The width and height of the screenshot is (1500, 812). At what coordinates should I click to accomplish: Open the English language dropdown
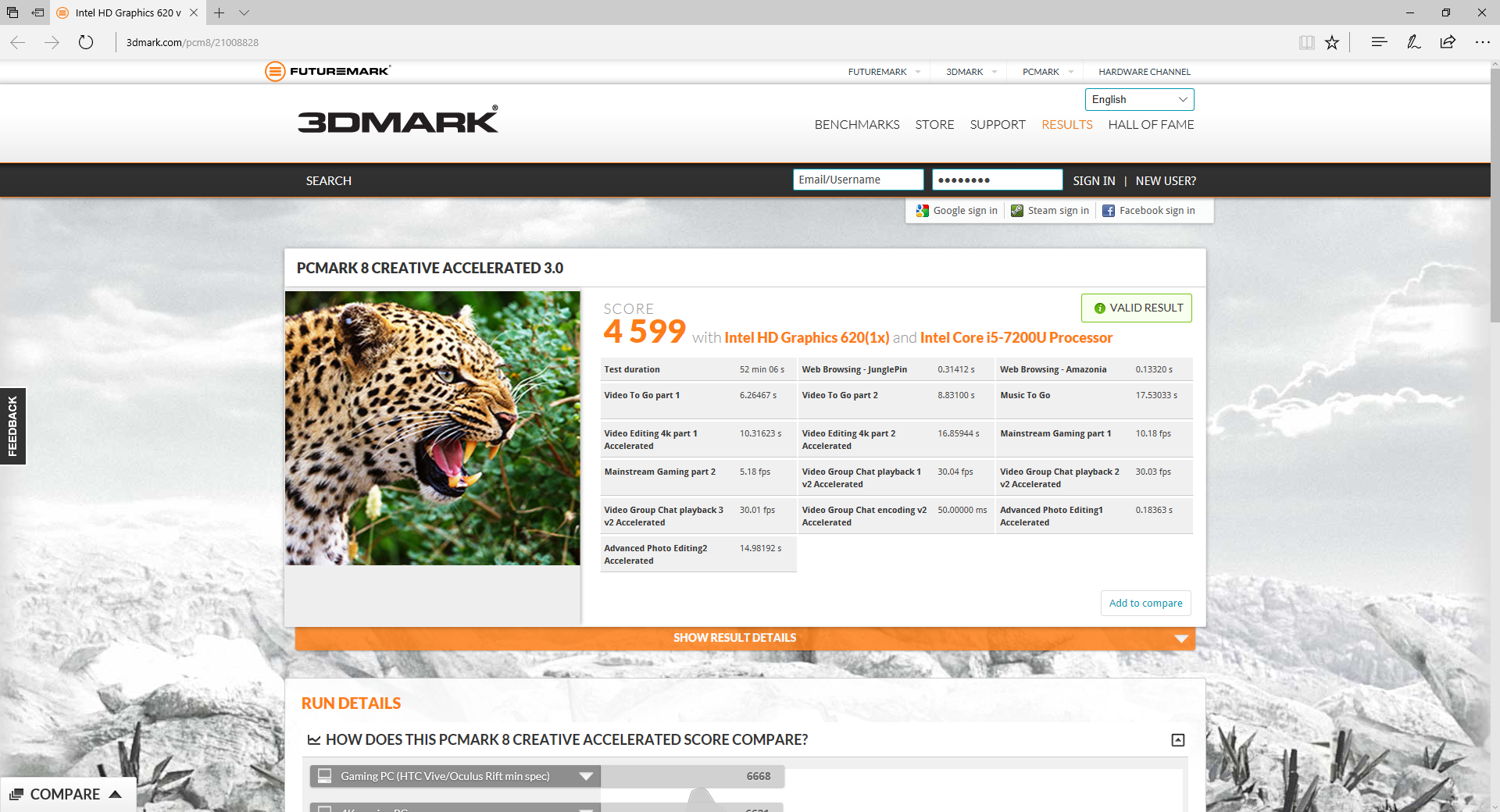click(1139, 99)
